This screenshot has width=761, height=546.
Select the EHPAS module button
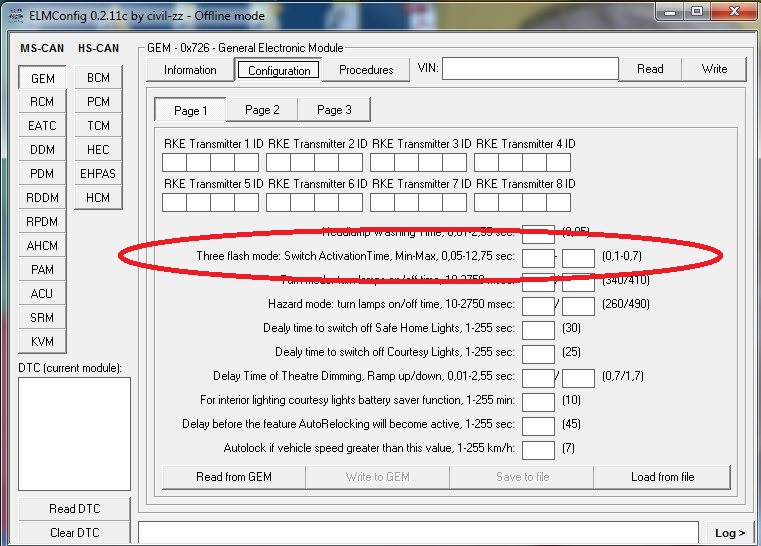coord(98,174)
